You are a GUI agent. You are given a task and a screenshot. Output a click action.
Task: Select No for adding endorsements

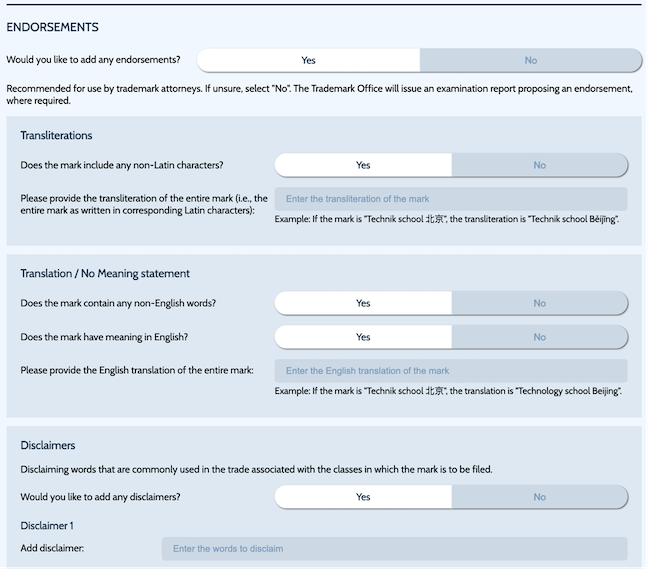pos(530,60)
